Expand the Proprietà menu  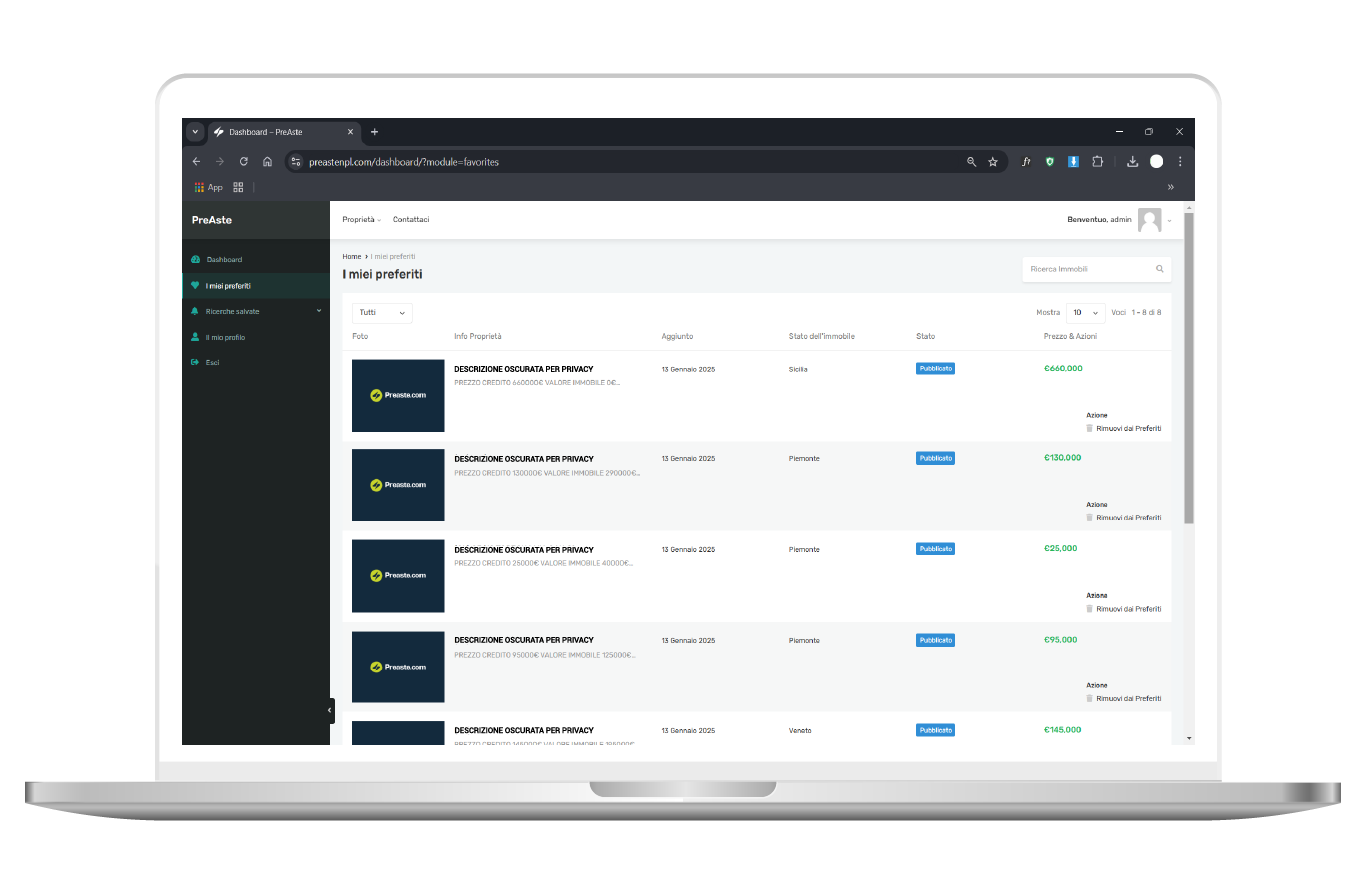coord(361,219)
